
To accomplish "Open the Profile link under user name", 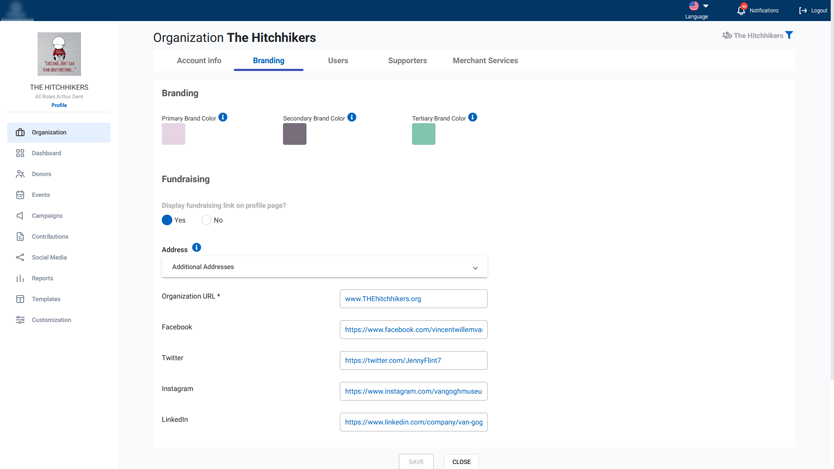I will [x=59, y=105].
